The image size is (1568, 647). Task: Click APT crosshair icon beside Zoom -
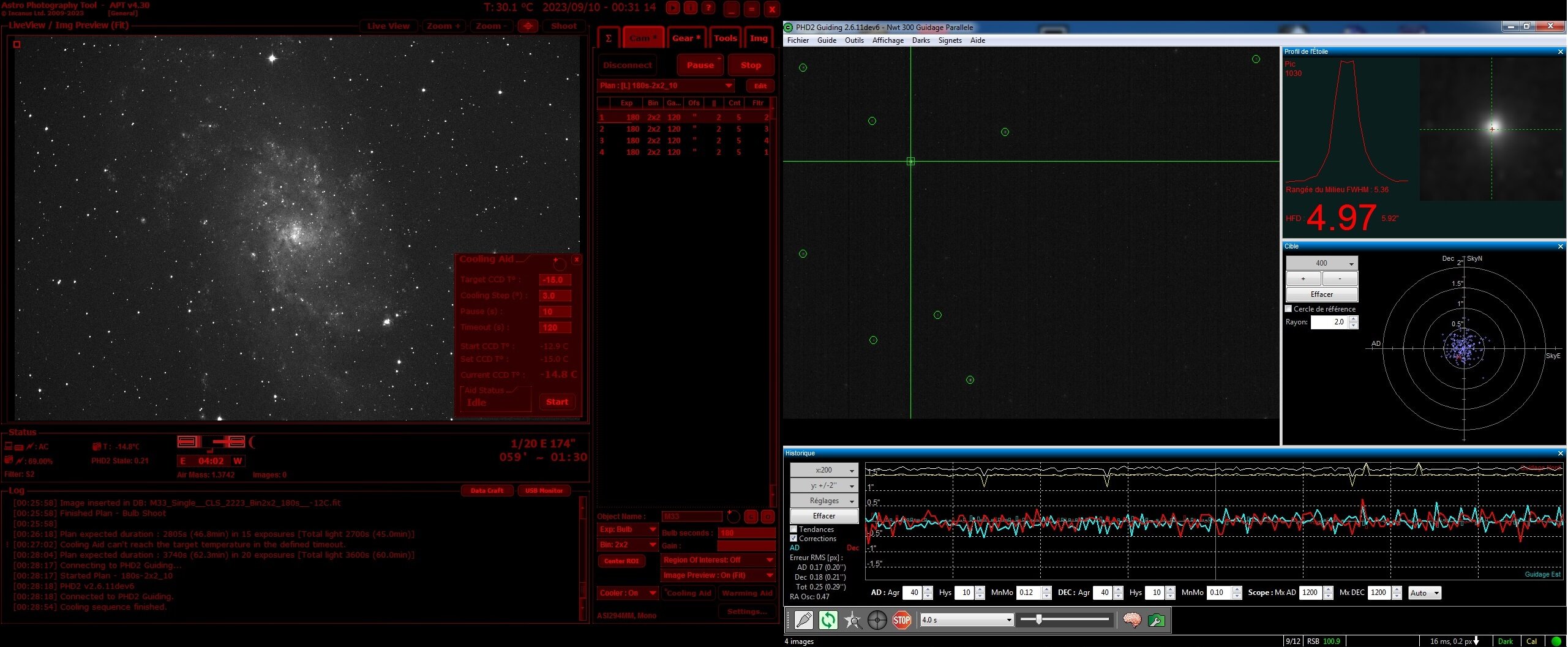coord(528,26)
